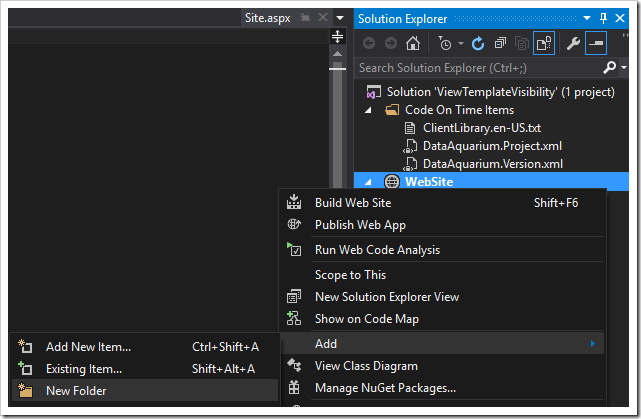Click the search magnifier icon
Screen dimensions: 641x419
(x=610, y=67)
